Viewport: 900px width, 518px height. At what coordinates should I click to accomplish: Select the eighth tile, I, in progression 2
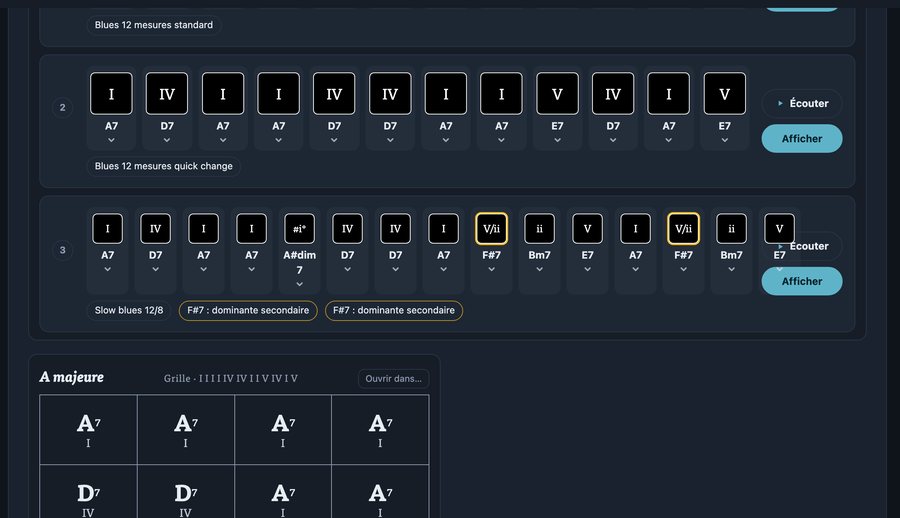[x=502, y=94]
